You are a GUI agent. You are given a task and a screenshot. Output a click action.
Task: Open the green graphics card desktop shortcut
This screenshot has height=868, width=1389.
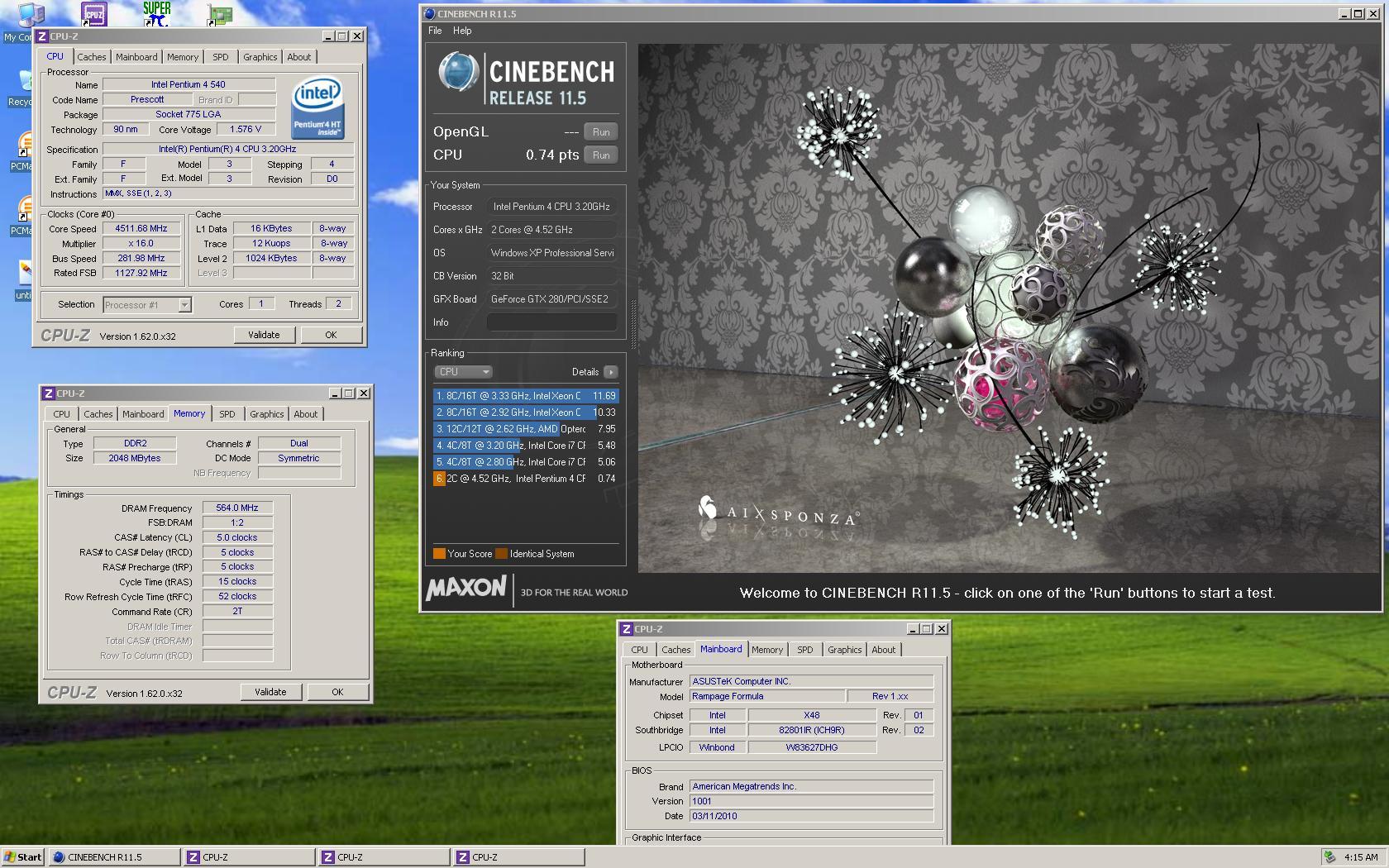pos(219,14)
